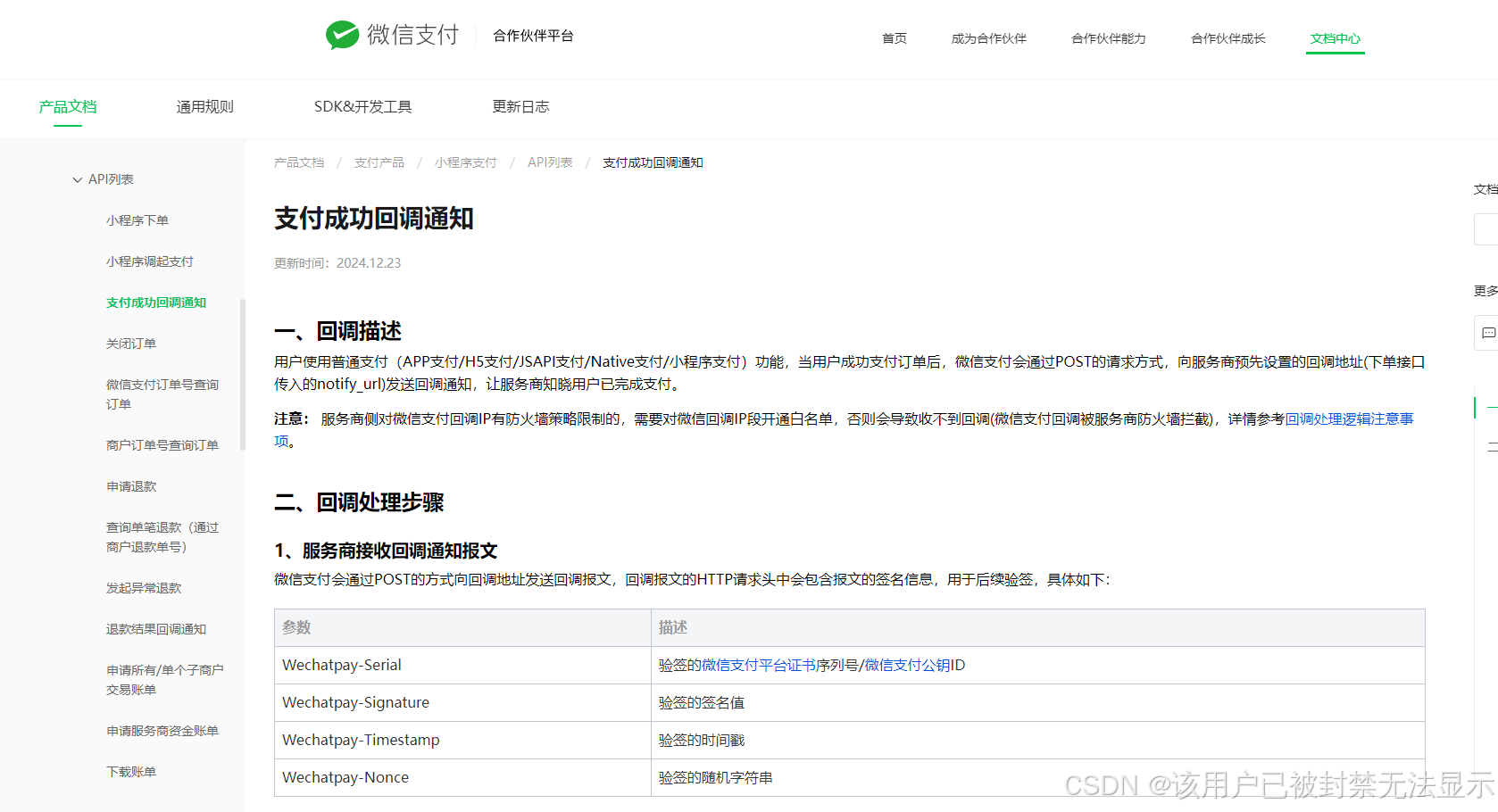Click the 更新时间 2024.12.23 text
Screen dimensions: 1498x812
[337, 263]
